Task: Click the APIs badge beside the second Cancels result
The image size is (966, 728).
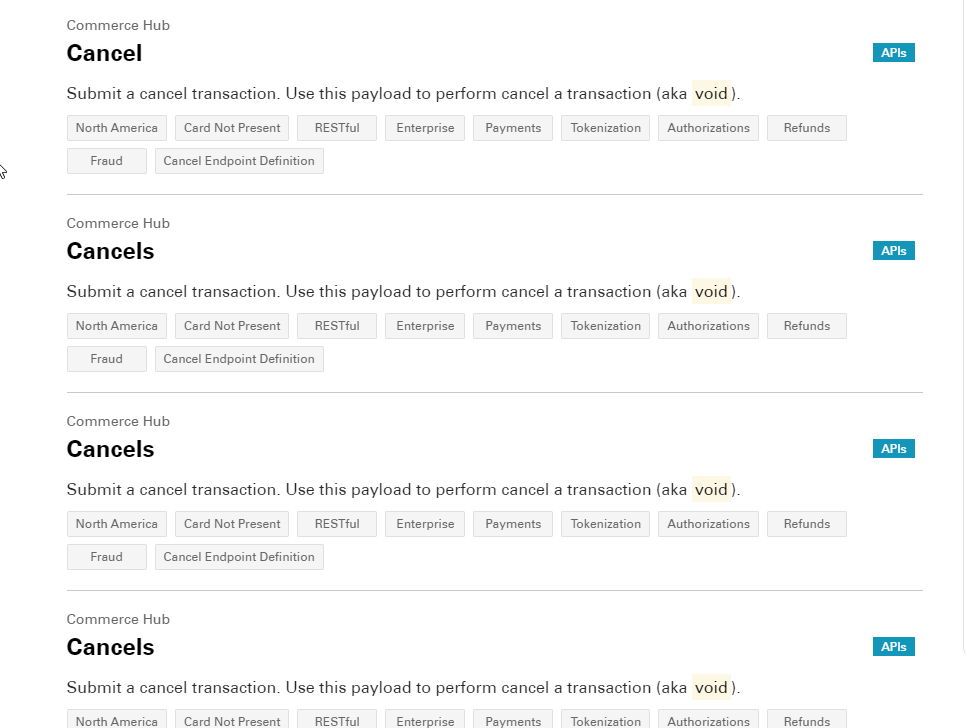Action: coord(893,250)
